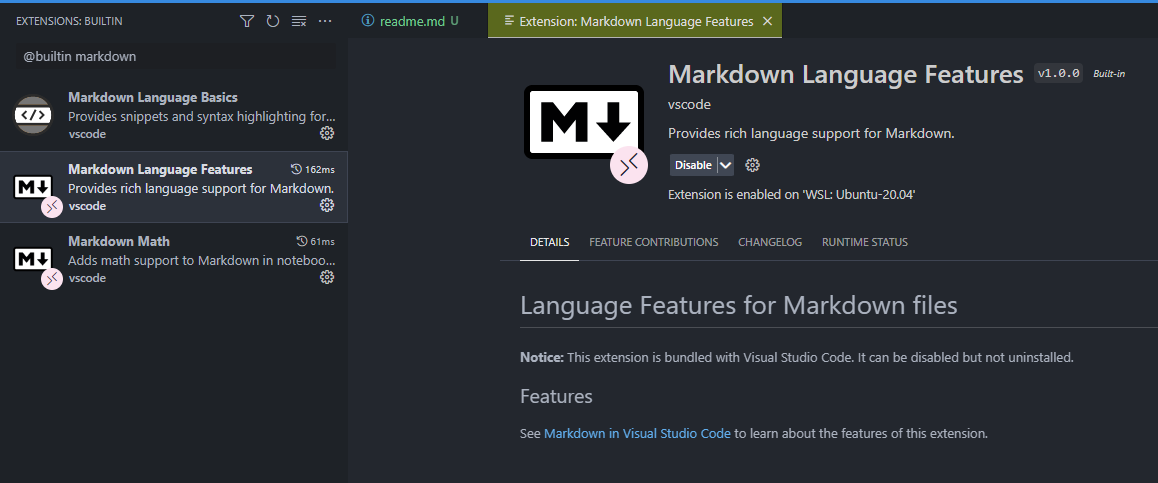Click 'Language Features for Markdown files' heading
The height and width of the screenshot is (483, 1158).
[x=739, y=305]
